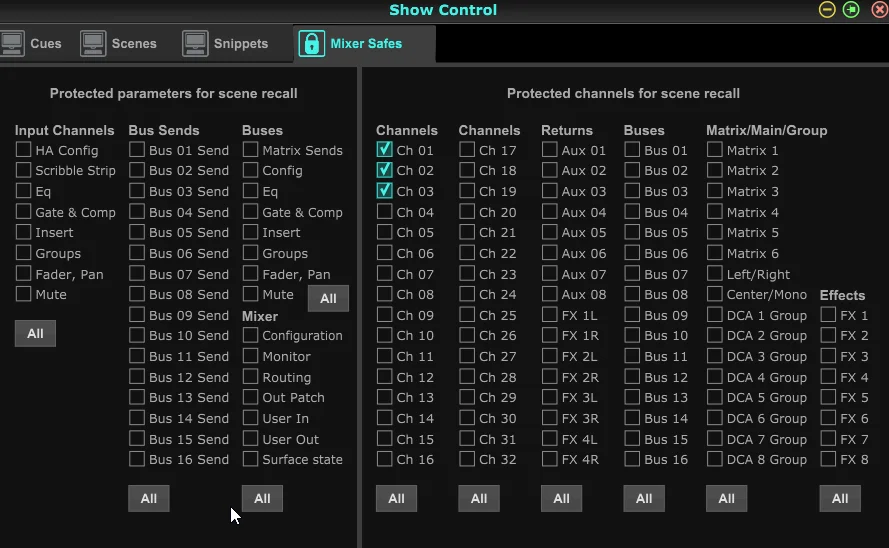This screenshot has width=889, height=548.
Task: Enable the FX 1L return checkbox
Action: click(x=549, y=315)
